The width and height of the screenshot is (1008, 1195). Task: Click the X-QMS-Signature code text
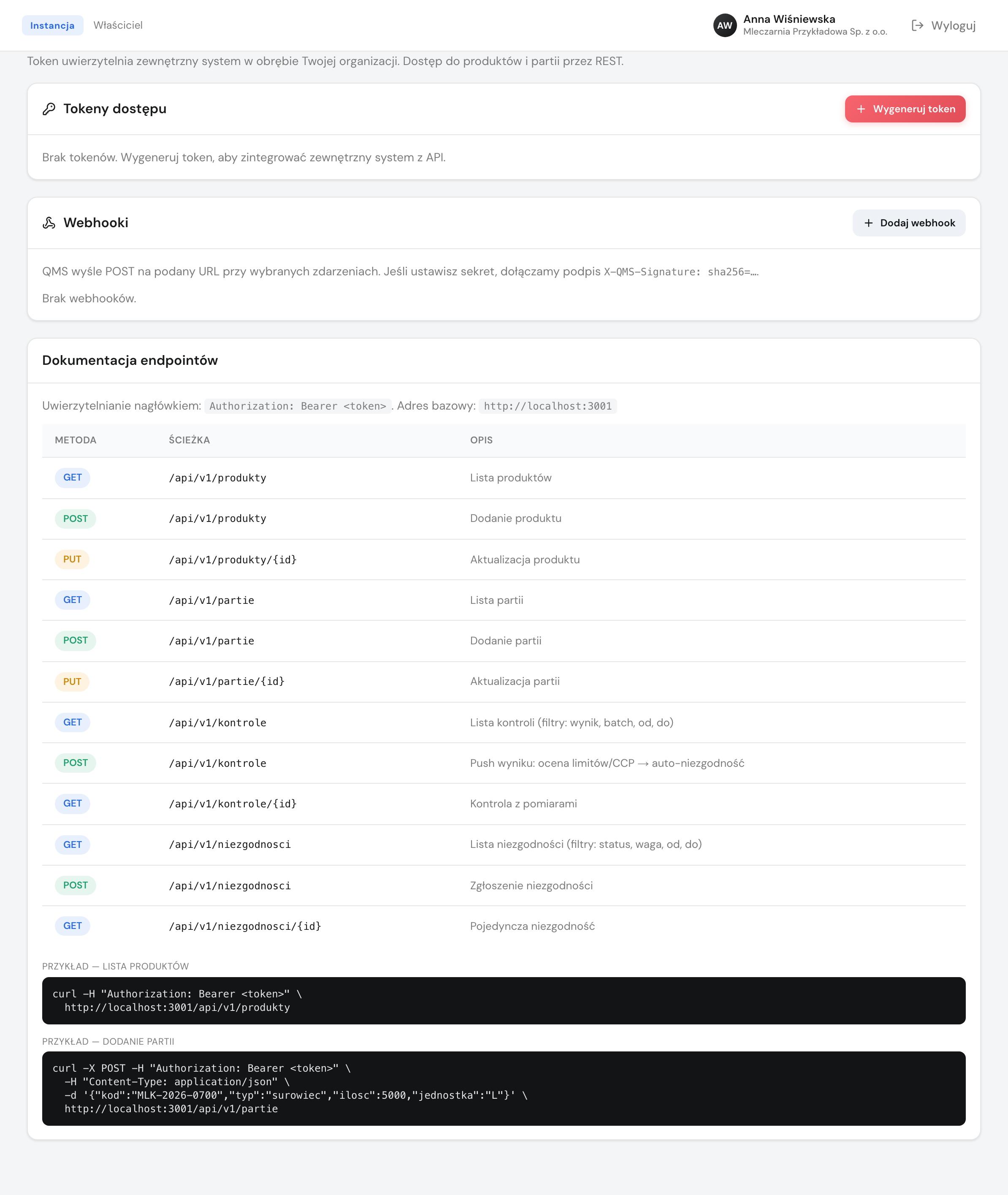(681, 272)
